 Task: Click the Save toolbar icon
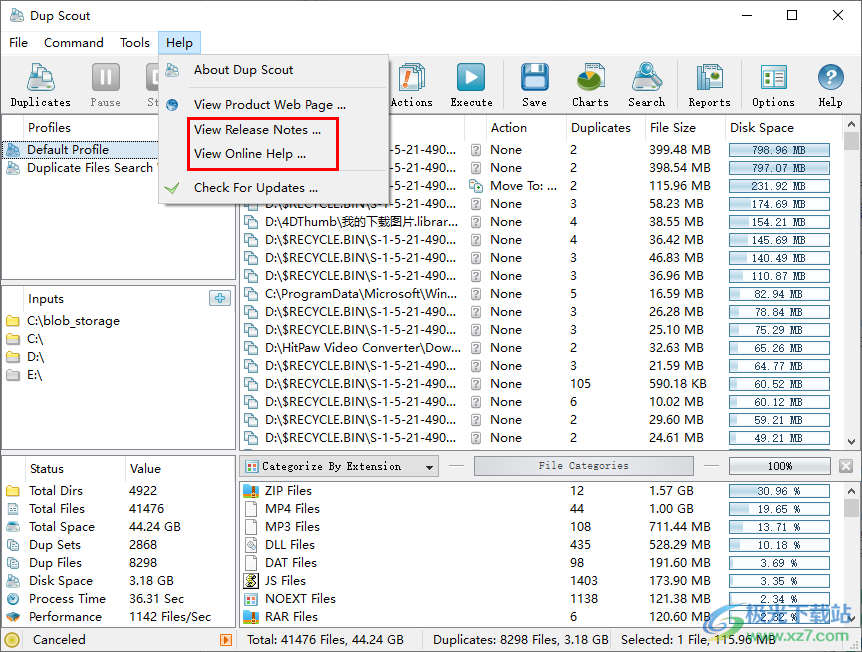tap(534, 85)
